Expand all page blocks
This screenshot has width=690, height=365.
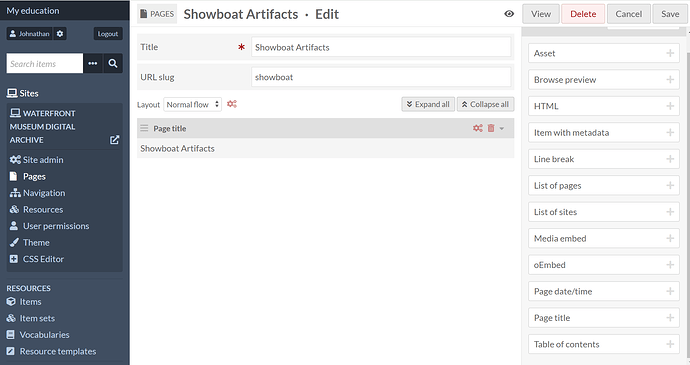[428, 104]
